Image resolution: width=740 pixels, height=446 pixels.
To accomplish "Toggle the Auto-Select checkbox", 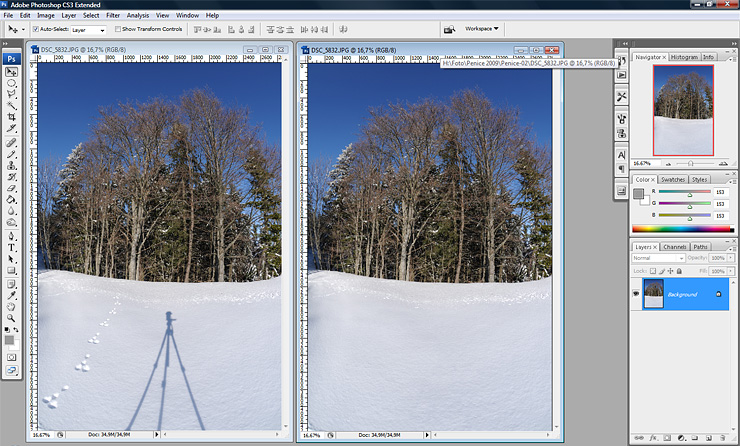I will [36, 29].
